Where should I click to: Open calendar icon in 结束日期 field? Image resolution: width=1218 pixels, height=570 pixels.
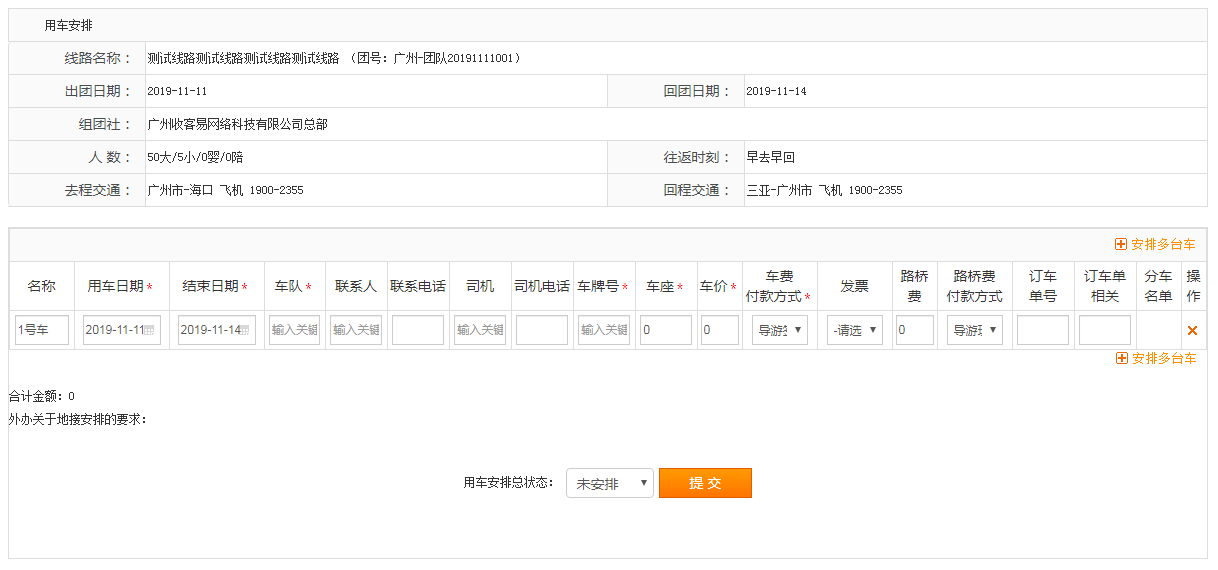pos(247,331)
